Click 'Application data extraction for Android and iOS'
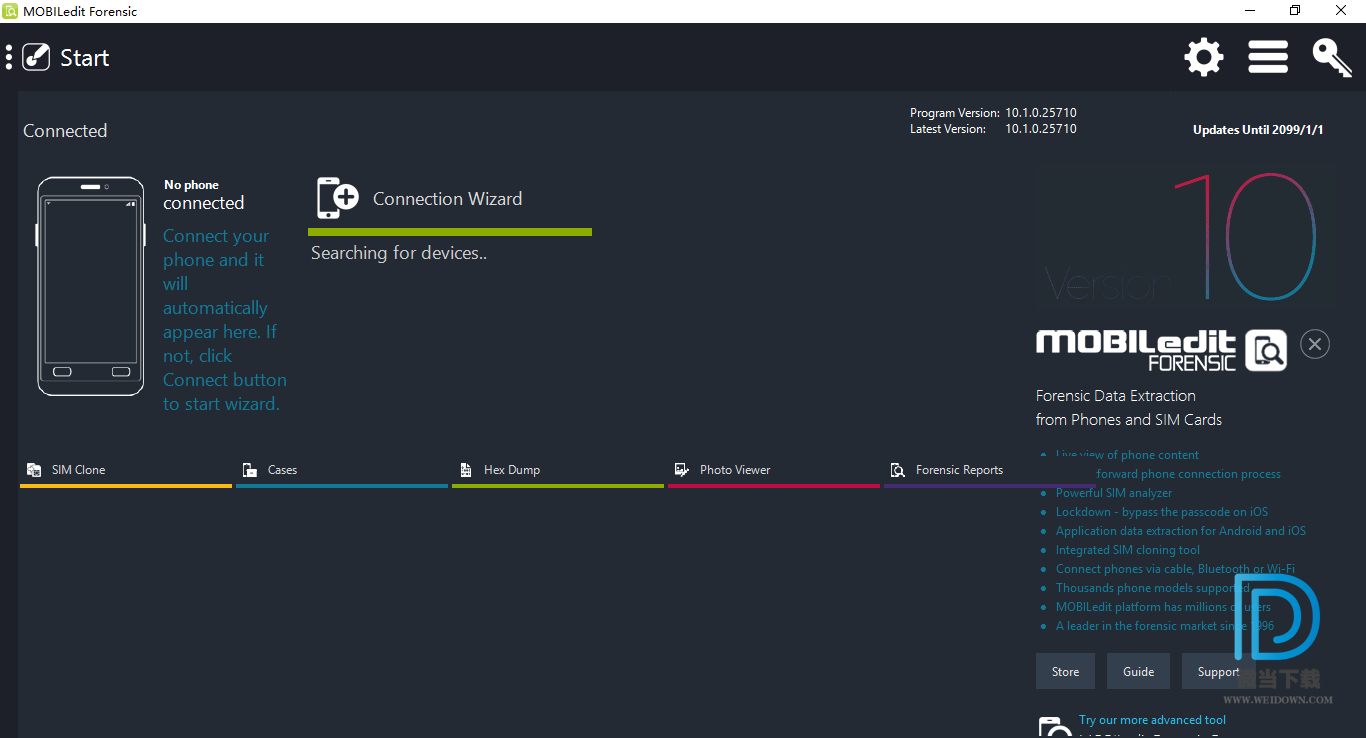 click(x=1180, y=531)
